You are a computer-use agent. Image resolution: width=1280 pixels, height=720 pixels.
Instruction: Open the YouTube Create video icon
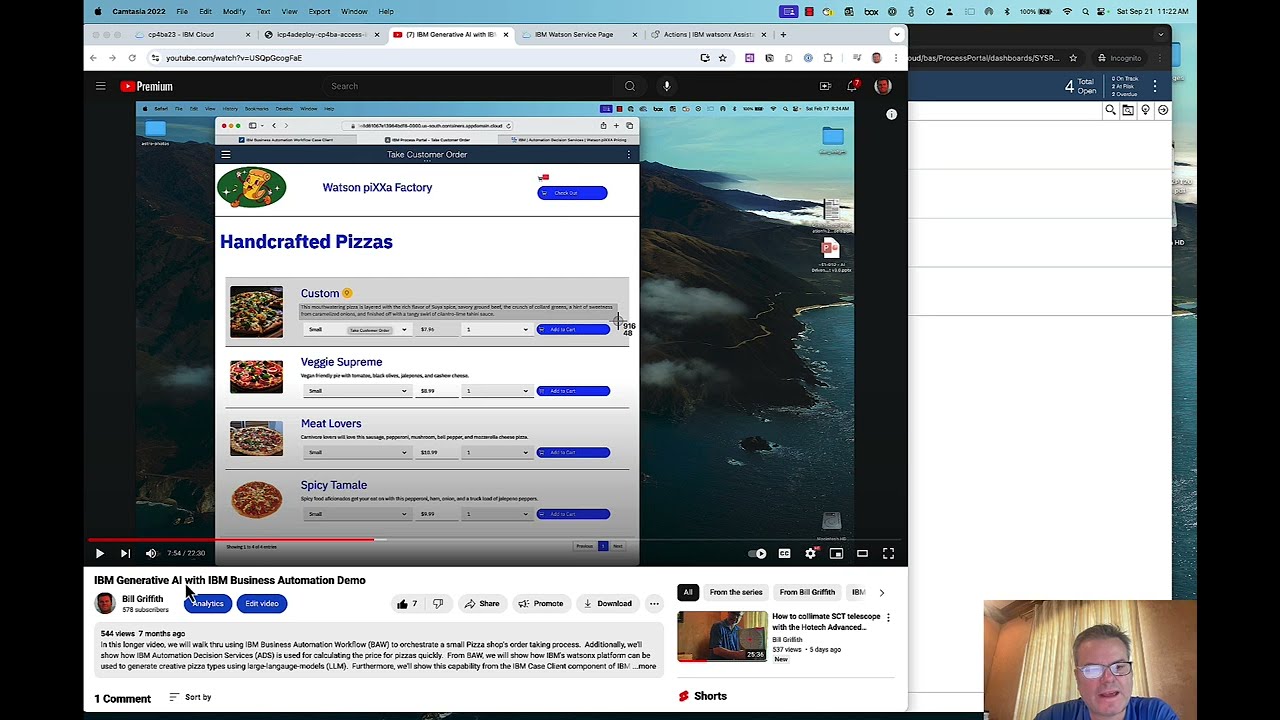click(x=825, y=86)
